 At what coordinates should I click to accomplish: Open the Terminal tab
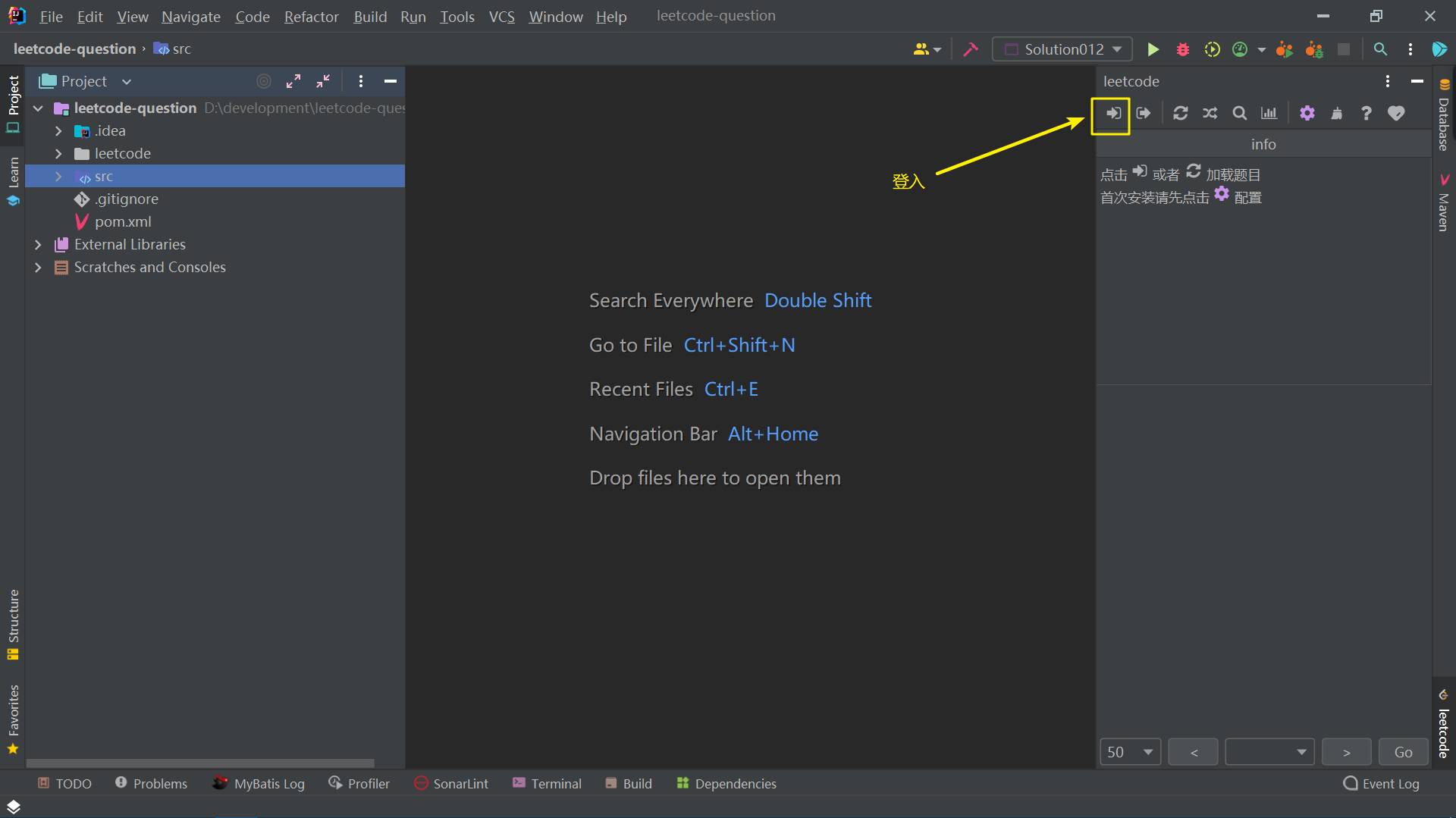[x=547, y=783]
